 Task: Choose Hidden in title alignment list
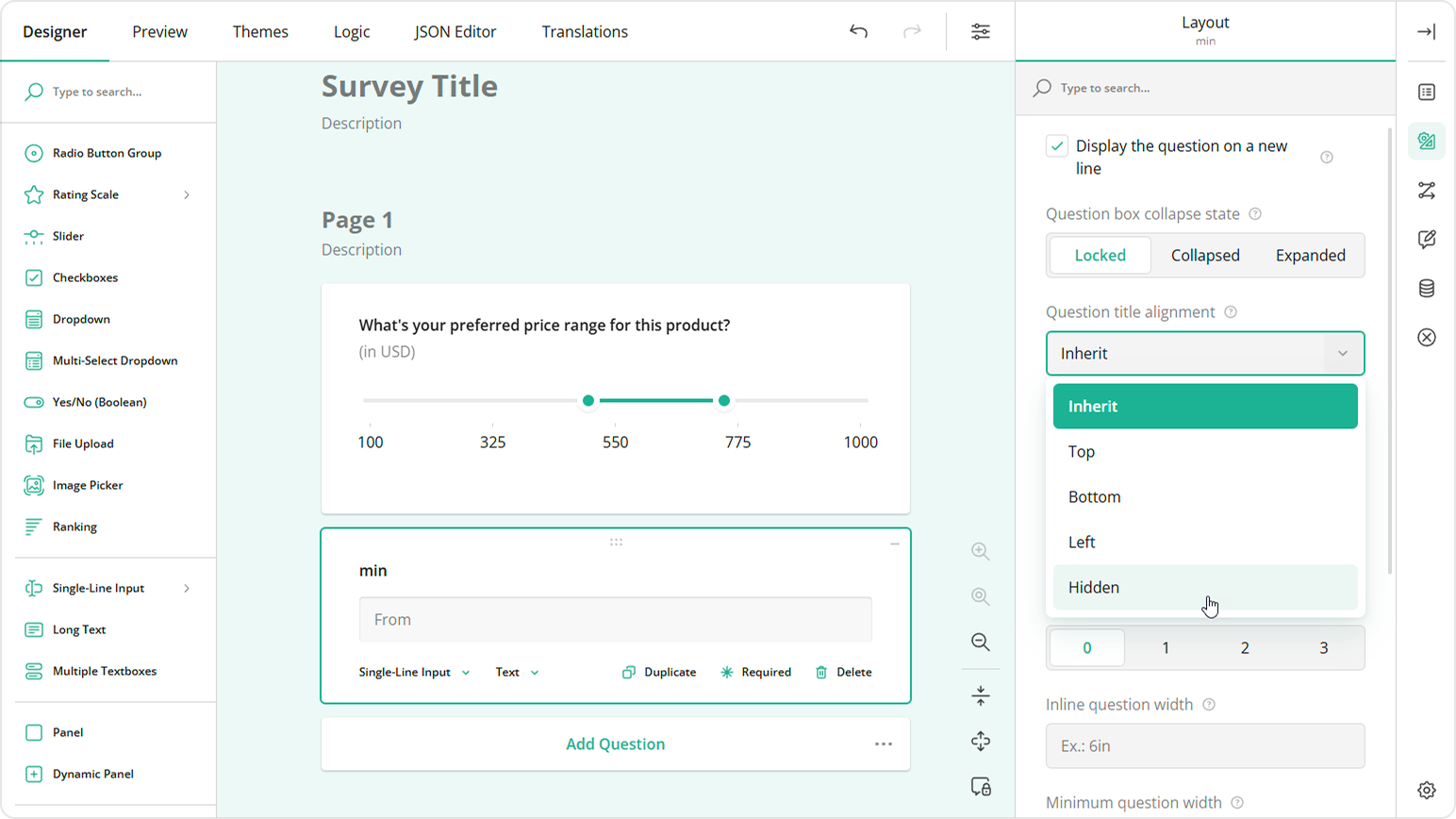click(1094, 588)
